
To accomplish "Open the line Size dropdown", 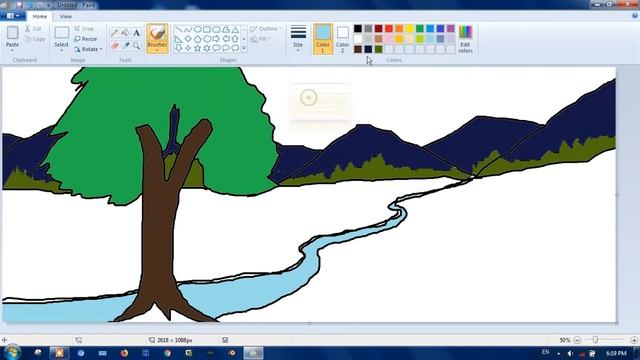I will point(298,39).
